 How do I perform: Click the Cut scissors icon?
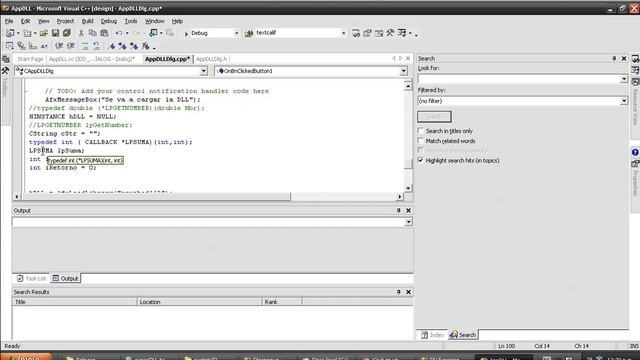81,33
